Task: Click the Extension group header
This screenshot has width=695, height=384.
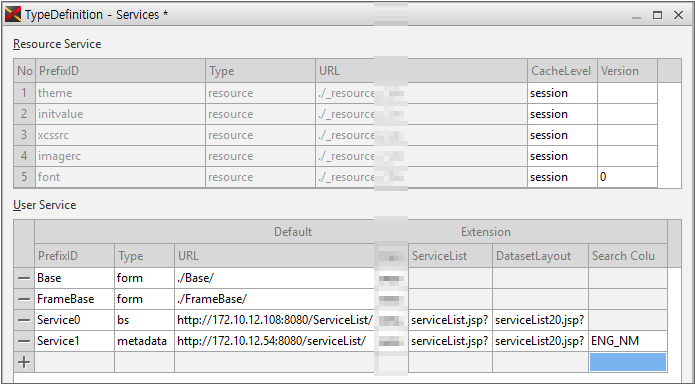Action: [x=485, y=232]
